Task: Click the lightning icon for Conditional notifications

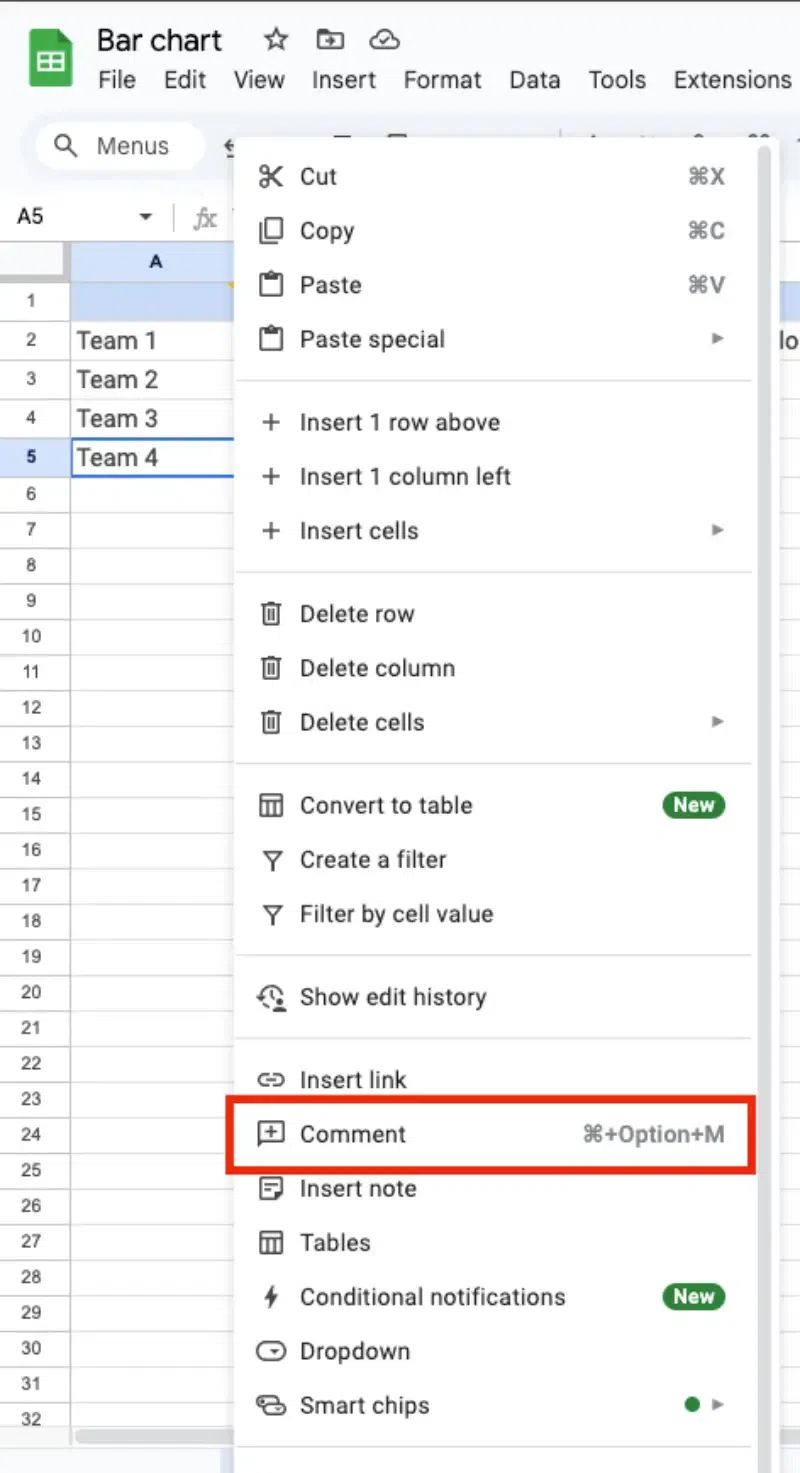Action: click(x=271, y=1297)
